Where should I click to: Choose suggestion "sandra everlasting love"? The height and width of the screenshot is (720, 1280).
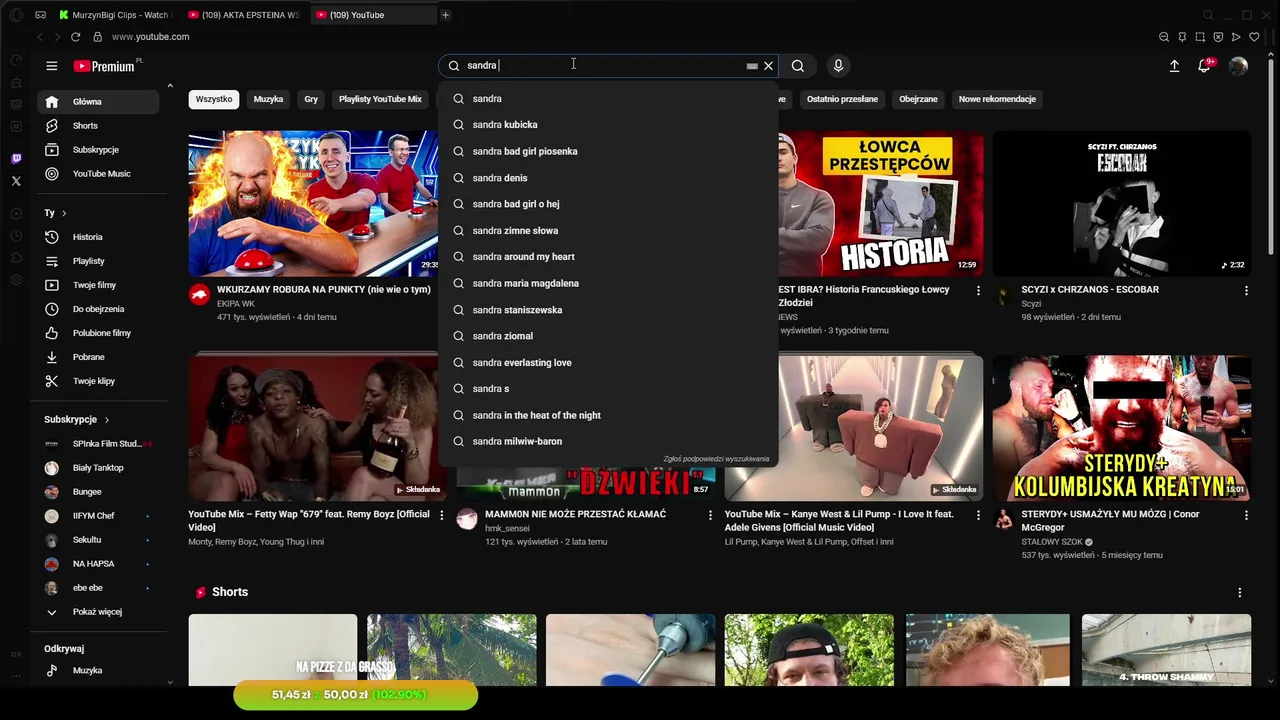608,363
